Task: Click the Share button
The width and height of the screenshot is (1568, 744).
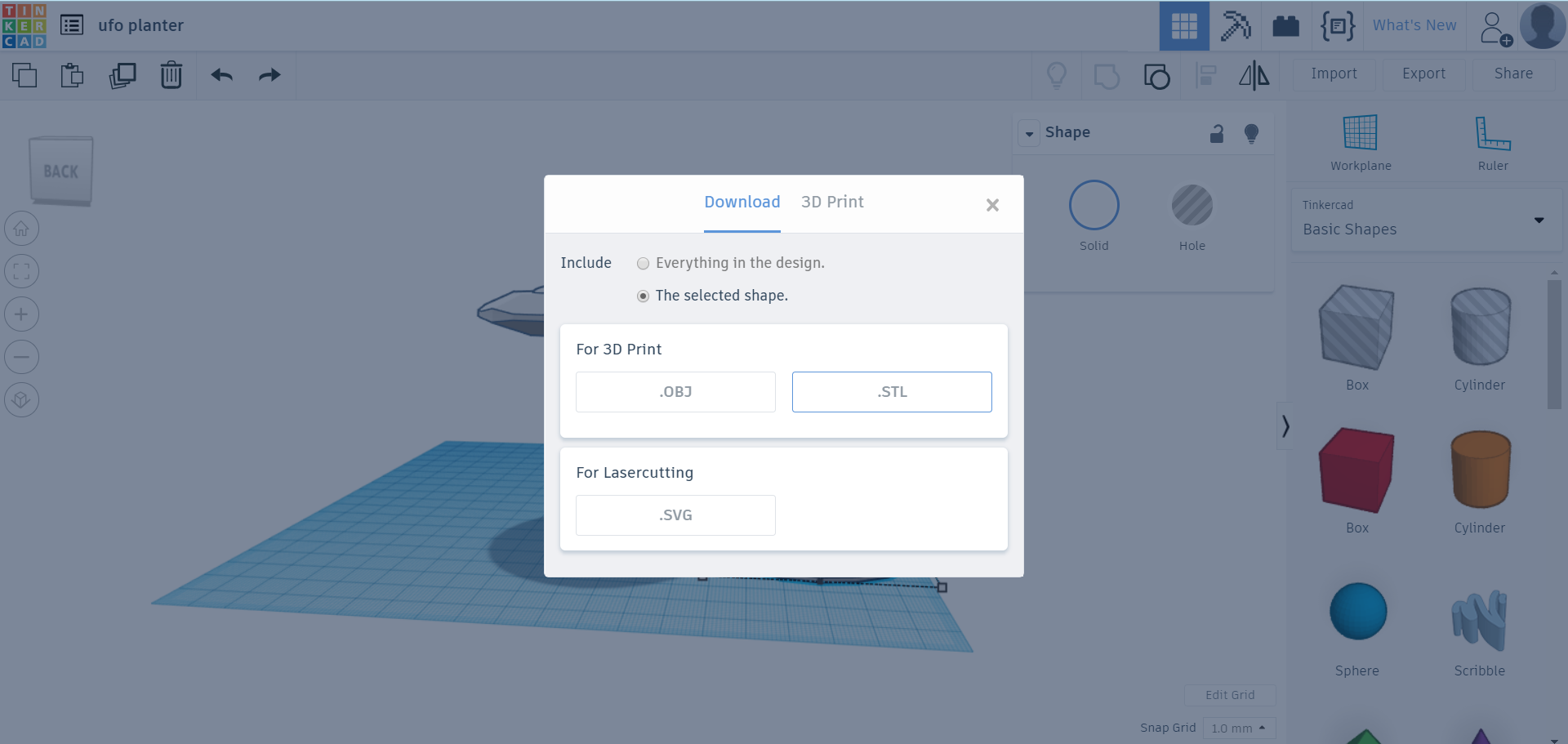Action: pyautogui.click(x=1514, y=74)
